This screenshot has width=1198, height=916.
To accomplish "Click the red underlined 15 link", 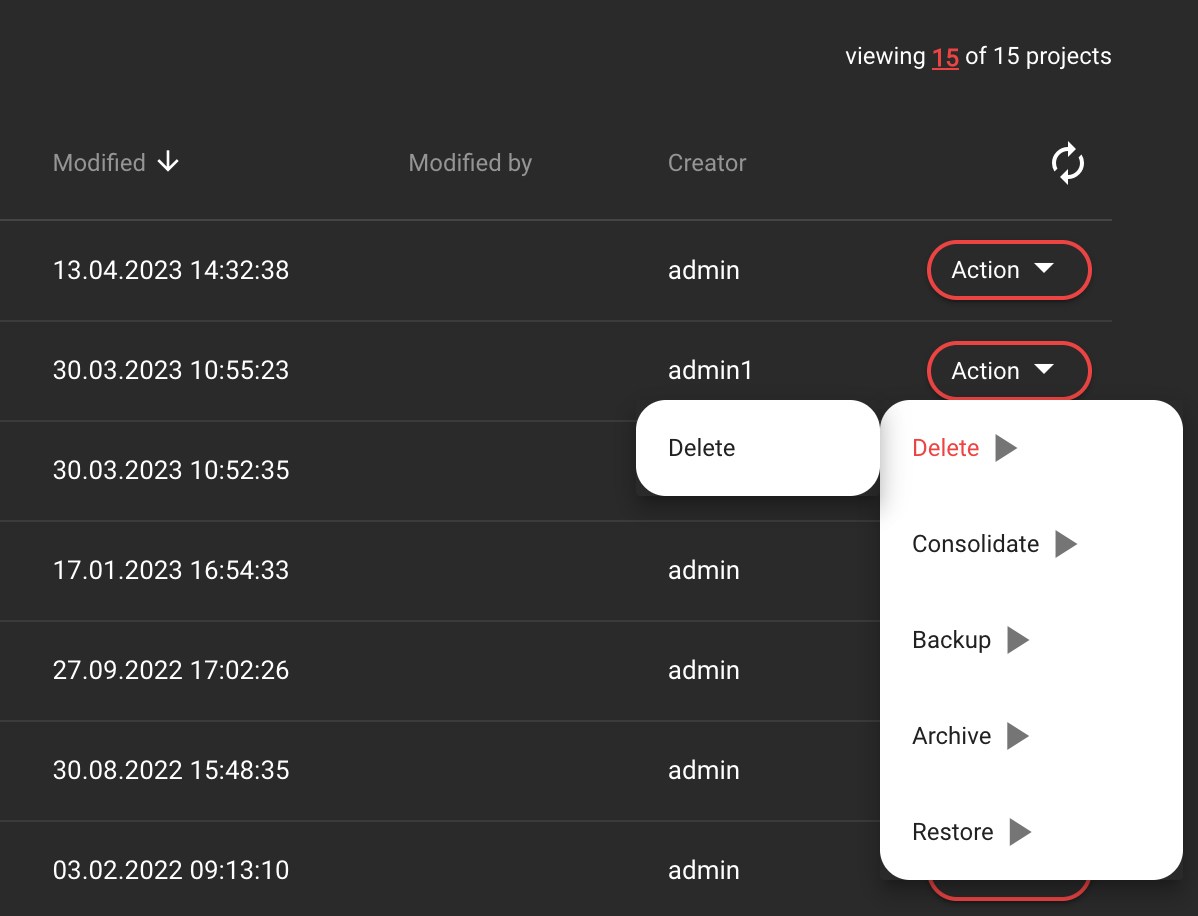I will click(945, 57).
